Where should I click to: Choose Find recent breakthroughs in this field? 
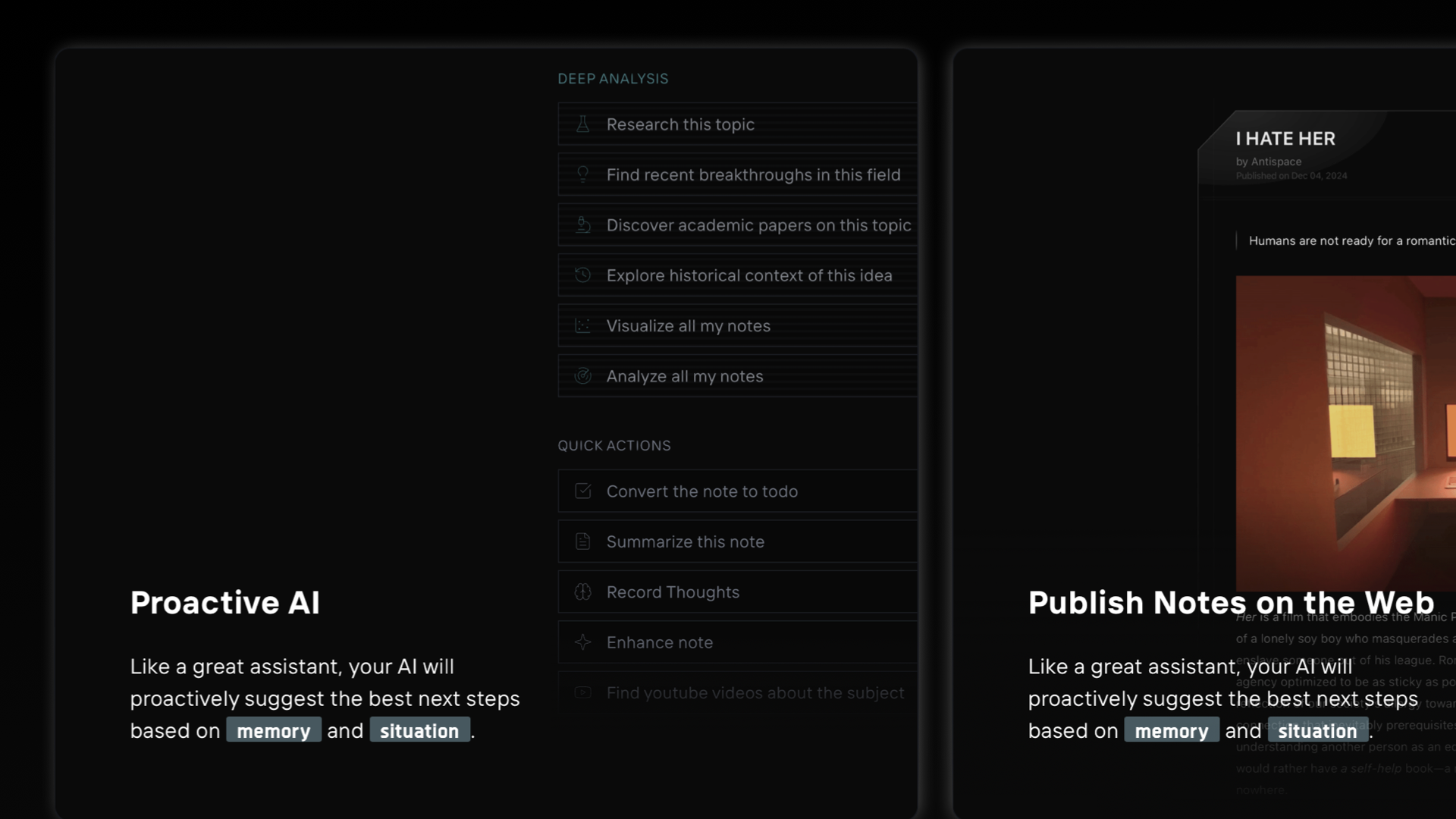tap(753, 175)
